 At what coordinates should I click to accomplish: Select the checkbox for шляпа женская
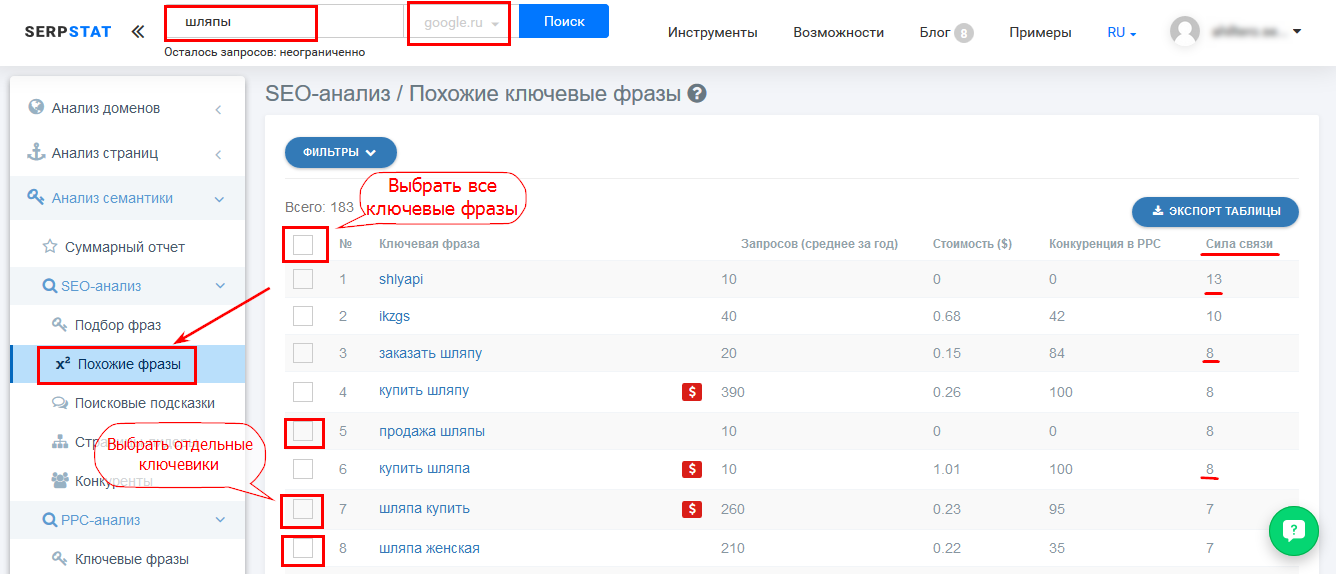pos(303,548)
